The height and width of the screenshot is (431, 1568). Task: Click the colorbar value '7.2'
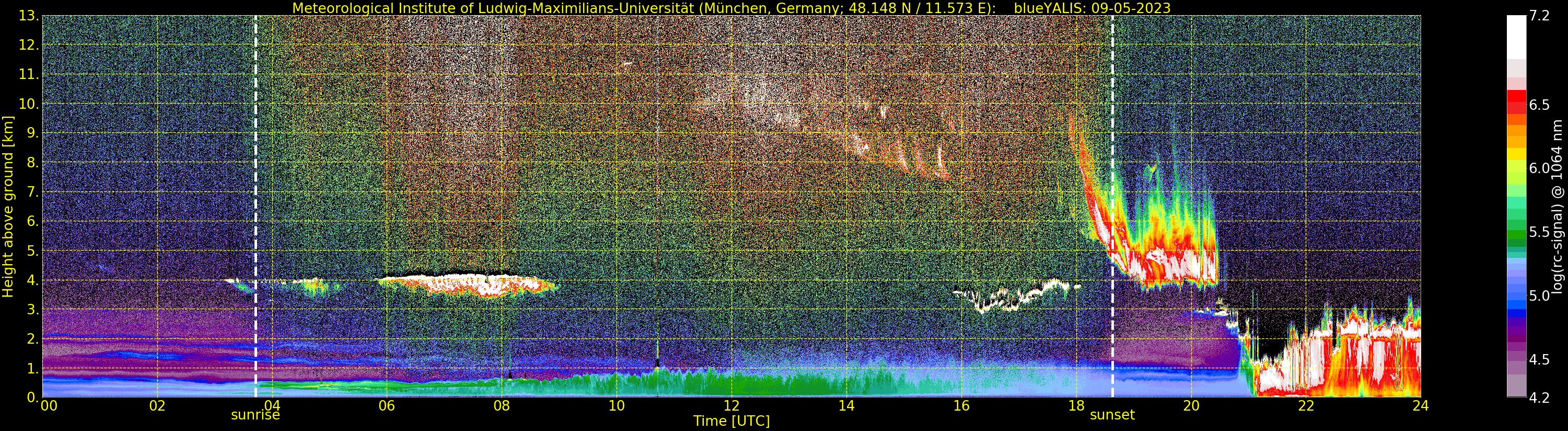[1539, 16]
